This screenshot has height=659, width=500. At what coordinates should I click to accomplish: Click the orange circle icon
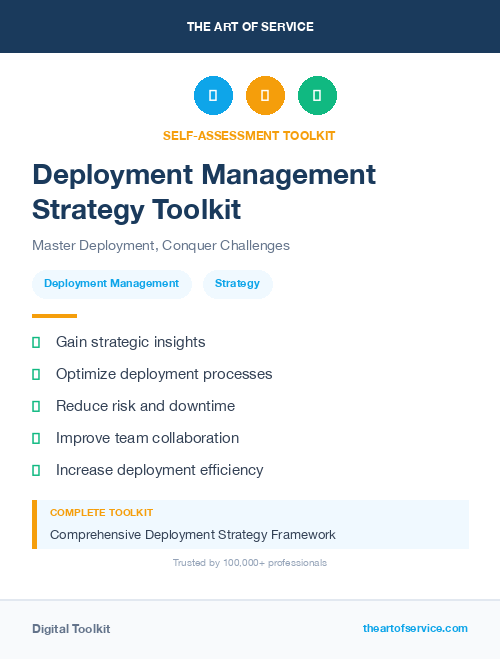(x=265, y=95)
